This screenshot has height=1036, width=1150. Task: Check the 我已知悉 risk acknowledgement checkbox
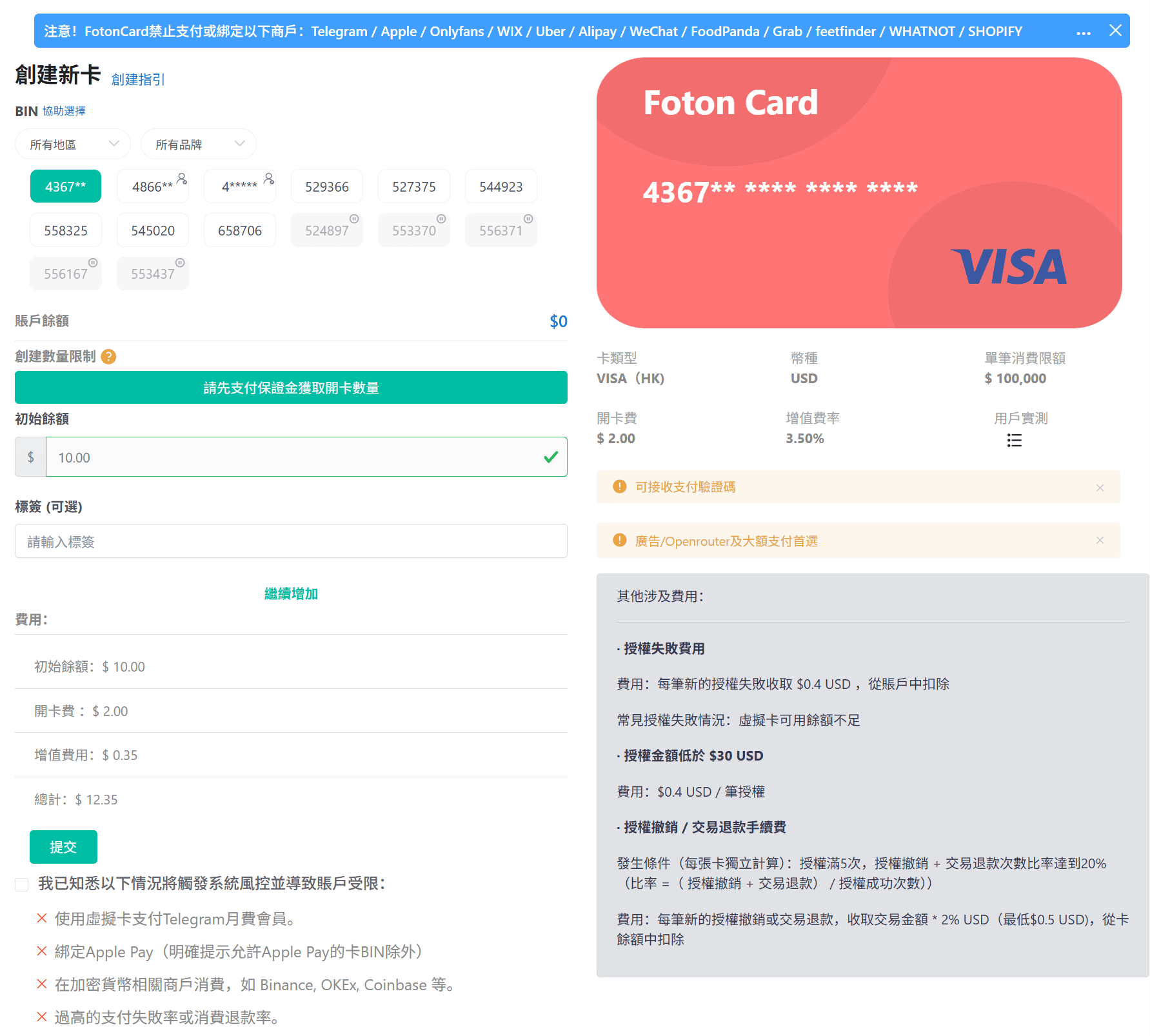[22, 884]
